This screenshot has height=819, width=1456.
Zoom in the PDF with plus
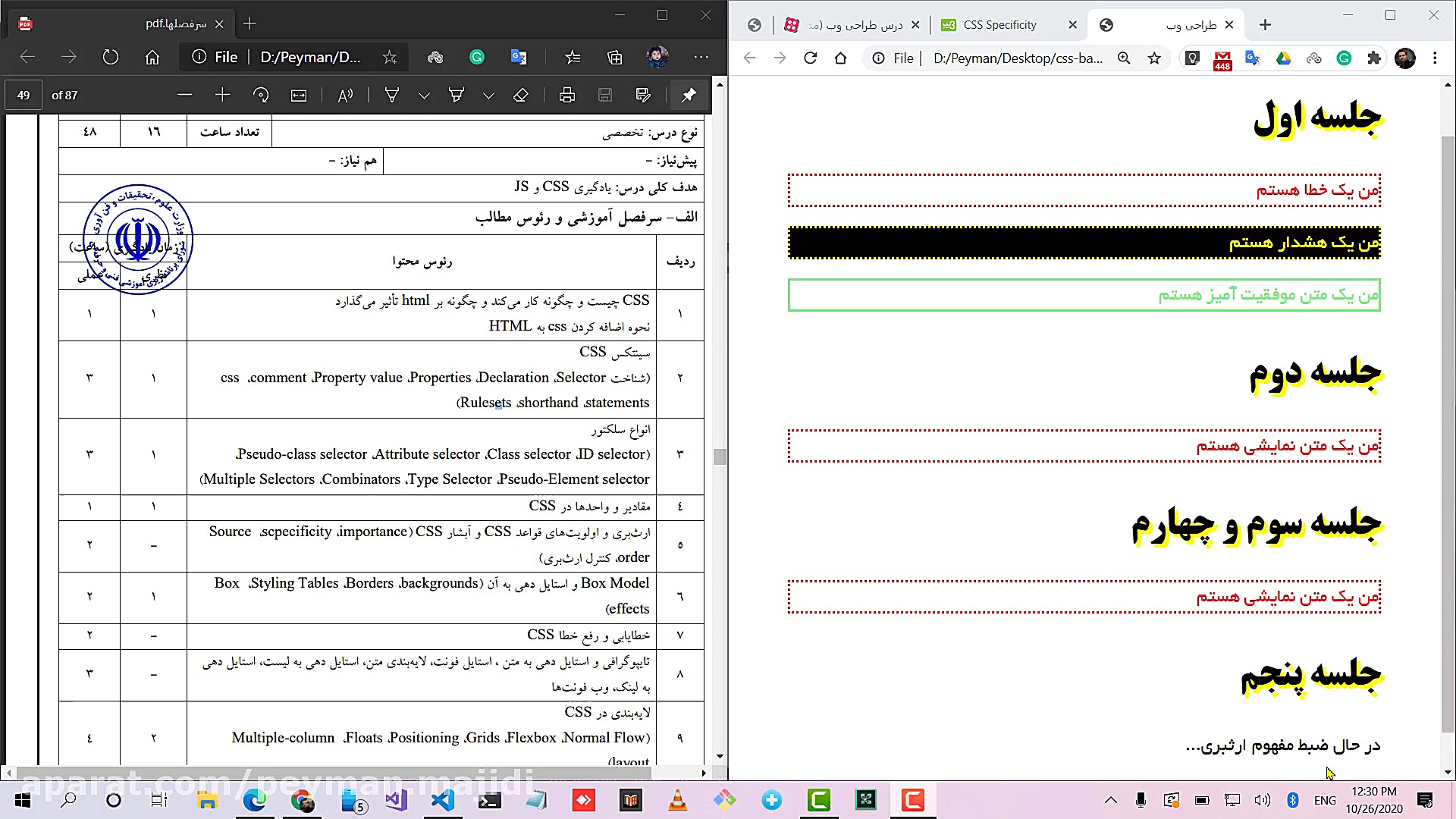[x=222, y=96]
